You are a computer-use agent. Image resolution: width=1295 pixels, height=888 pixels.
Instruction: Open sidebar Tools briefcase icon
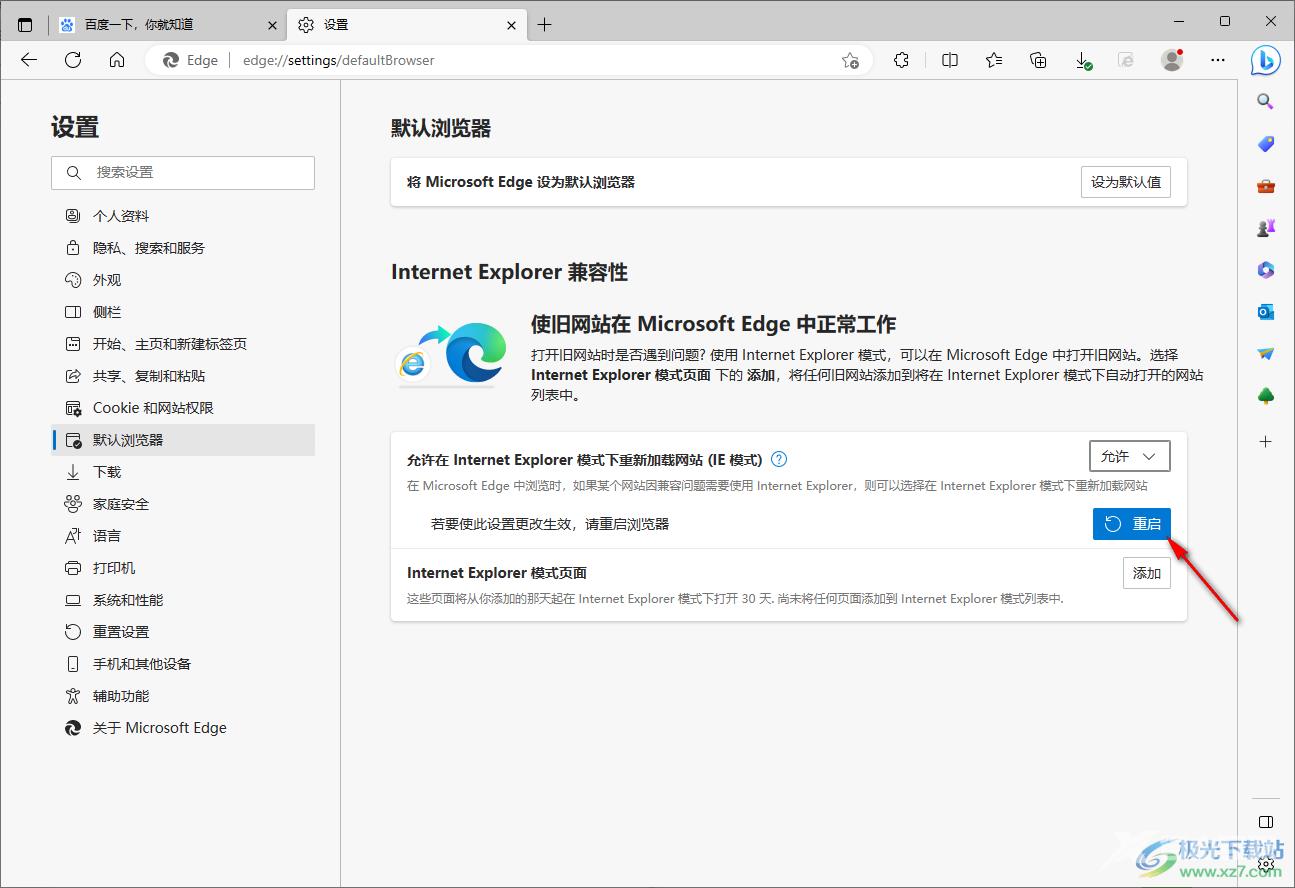pyautogui.click(x=1266, y=186)
